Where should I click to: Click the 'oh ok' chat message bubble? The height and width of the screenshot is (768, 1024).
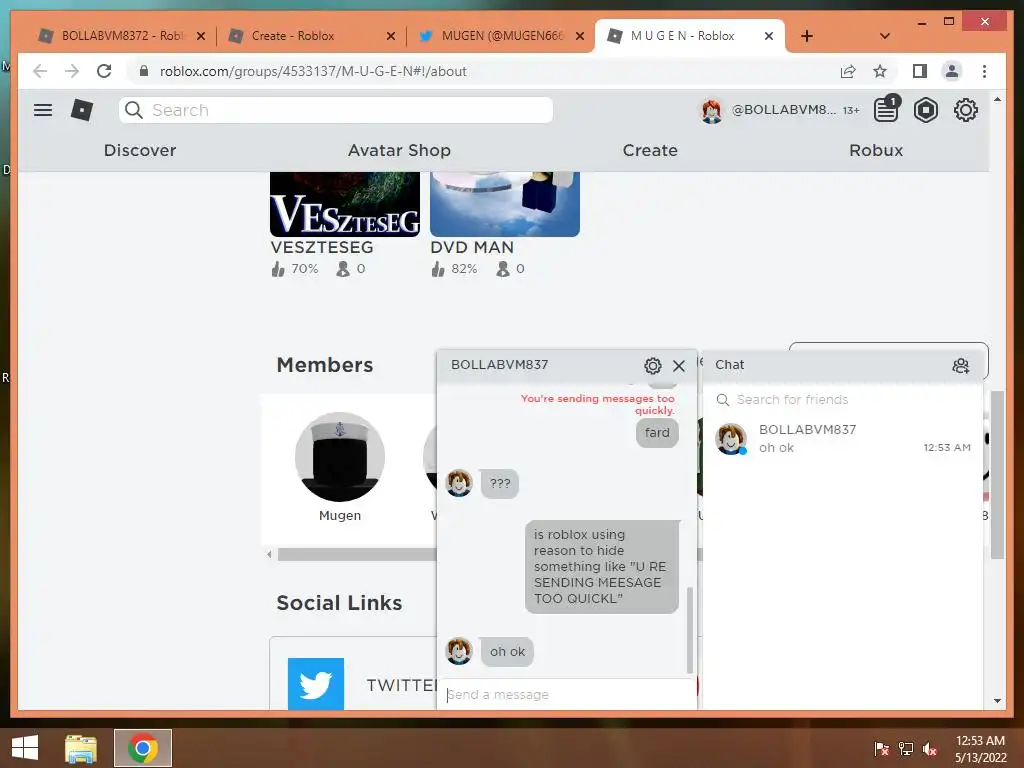point(507,652)
